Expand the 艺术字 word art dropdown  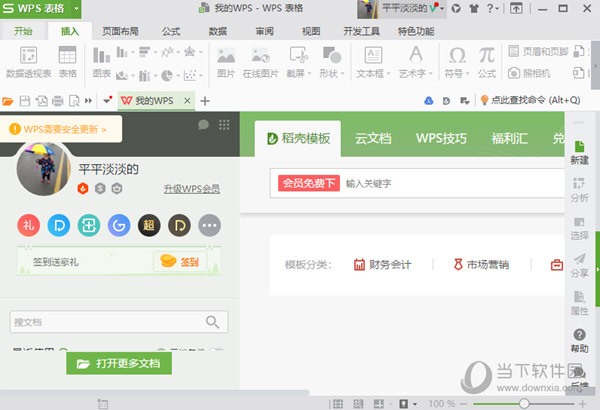click(430, 74)
